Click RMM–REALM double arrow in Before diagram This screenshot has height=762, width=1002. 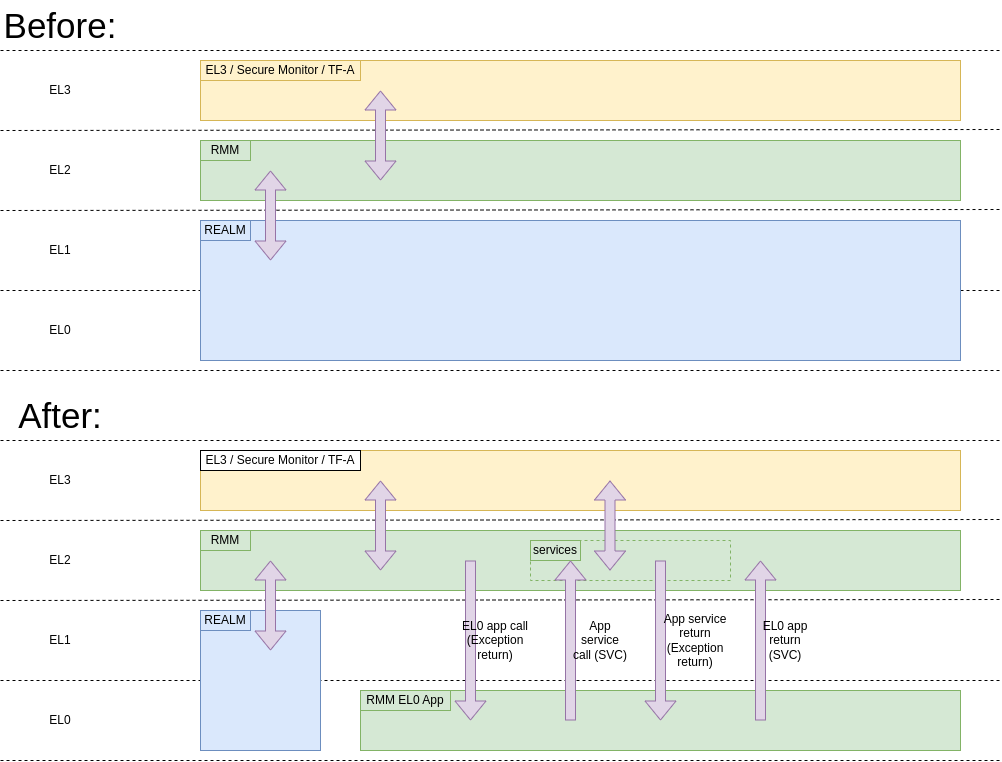pyautogui.click(x=270, y=215)
